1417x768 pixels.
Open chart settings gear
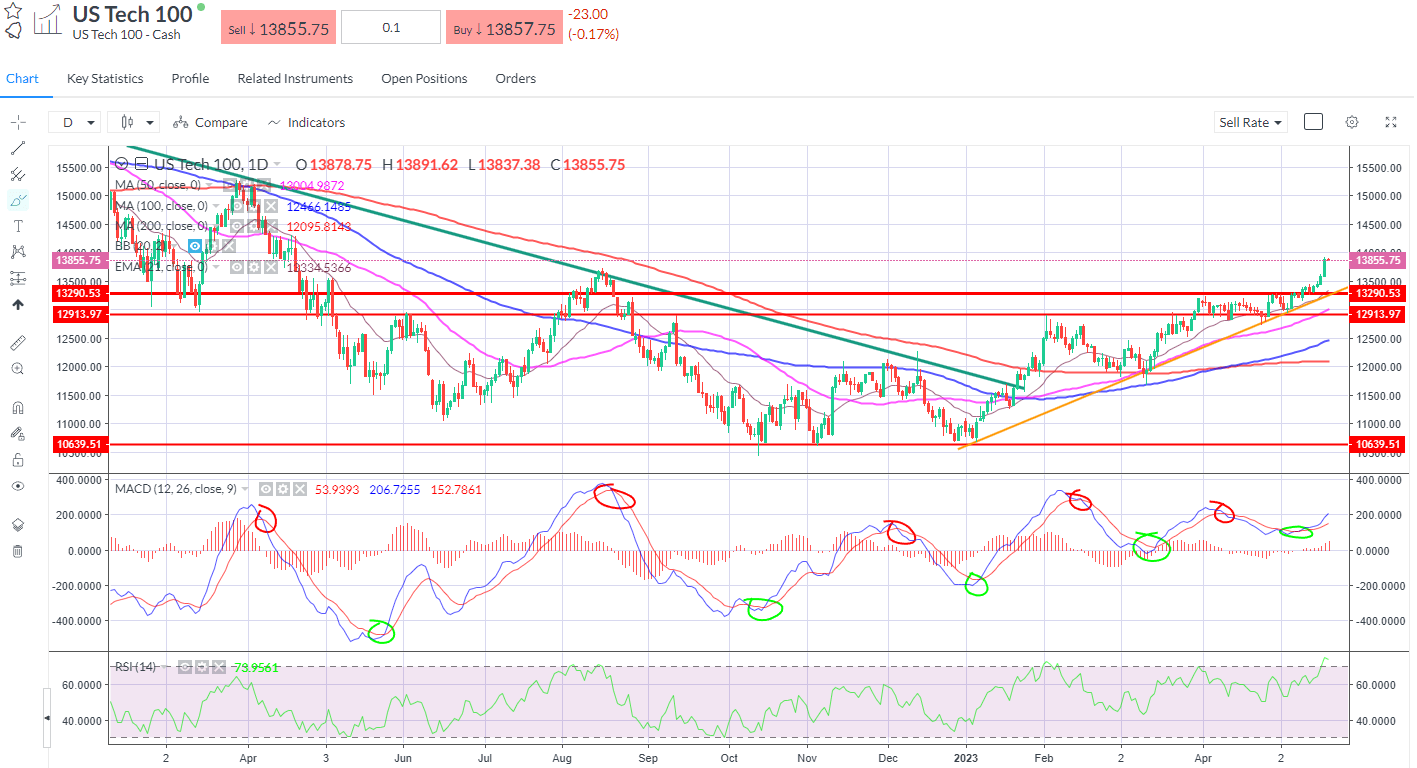click(x=1352, y=122)
